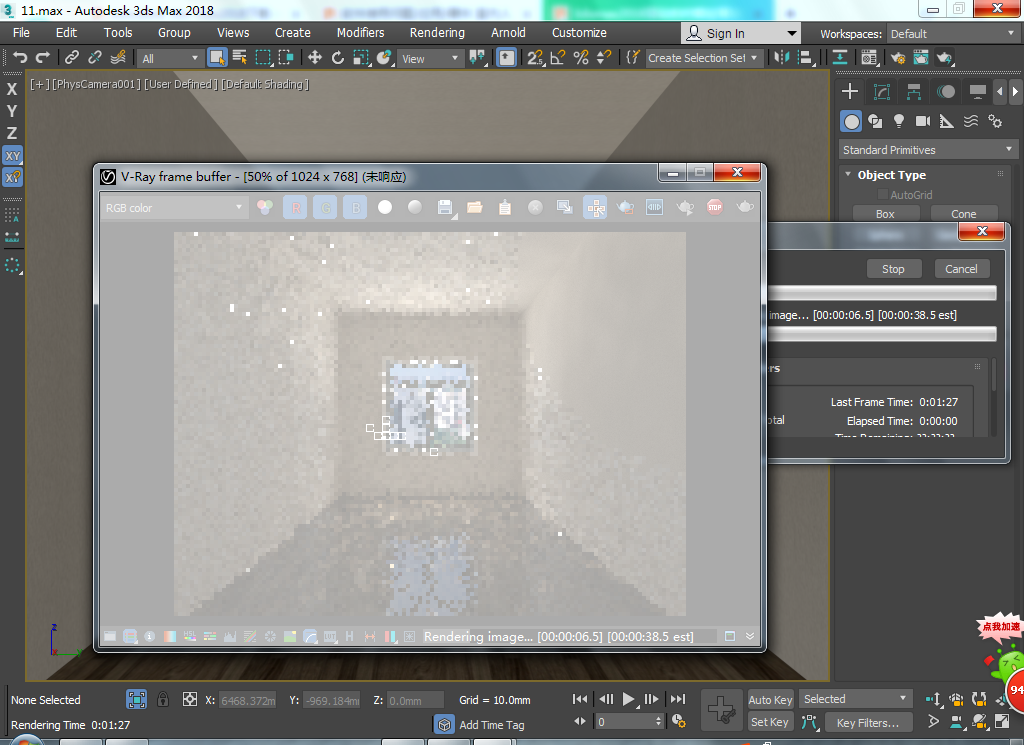The height and width of the screenshot is (745, 1024).
Task: Open the Create Selection Set dropdown
Action: (703, 58)
